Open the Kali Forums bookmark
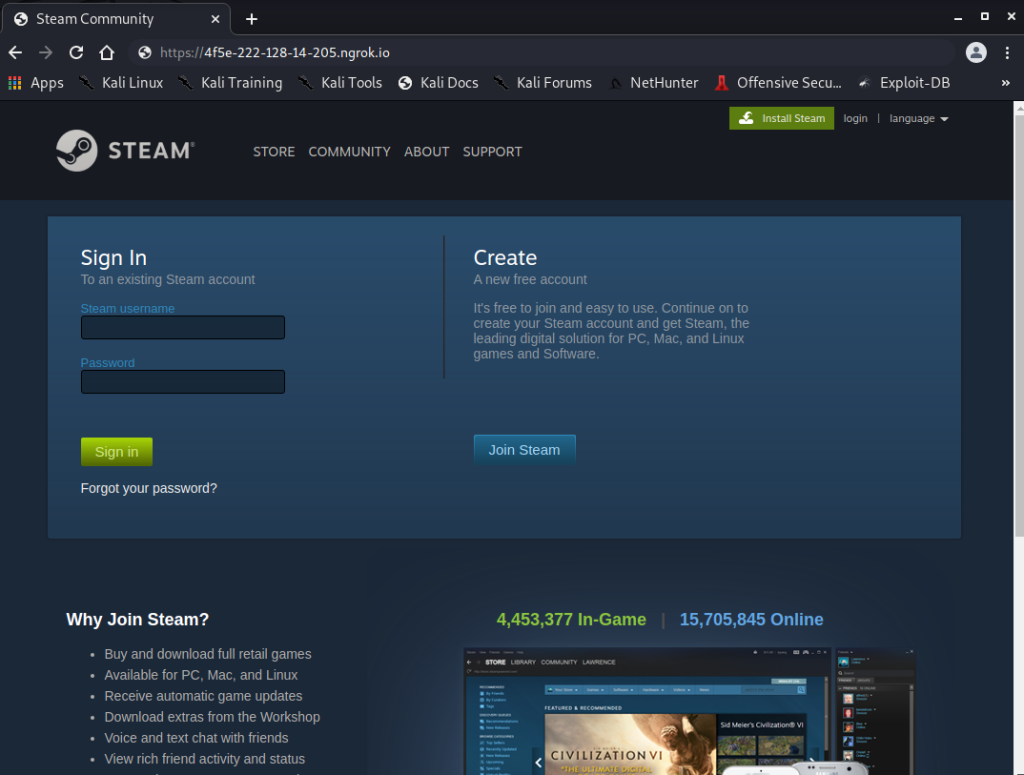This screenshot has height=775, width=1024. [x=543, y=83]
